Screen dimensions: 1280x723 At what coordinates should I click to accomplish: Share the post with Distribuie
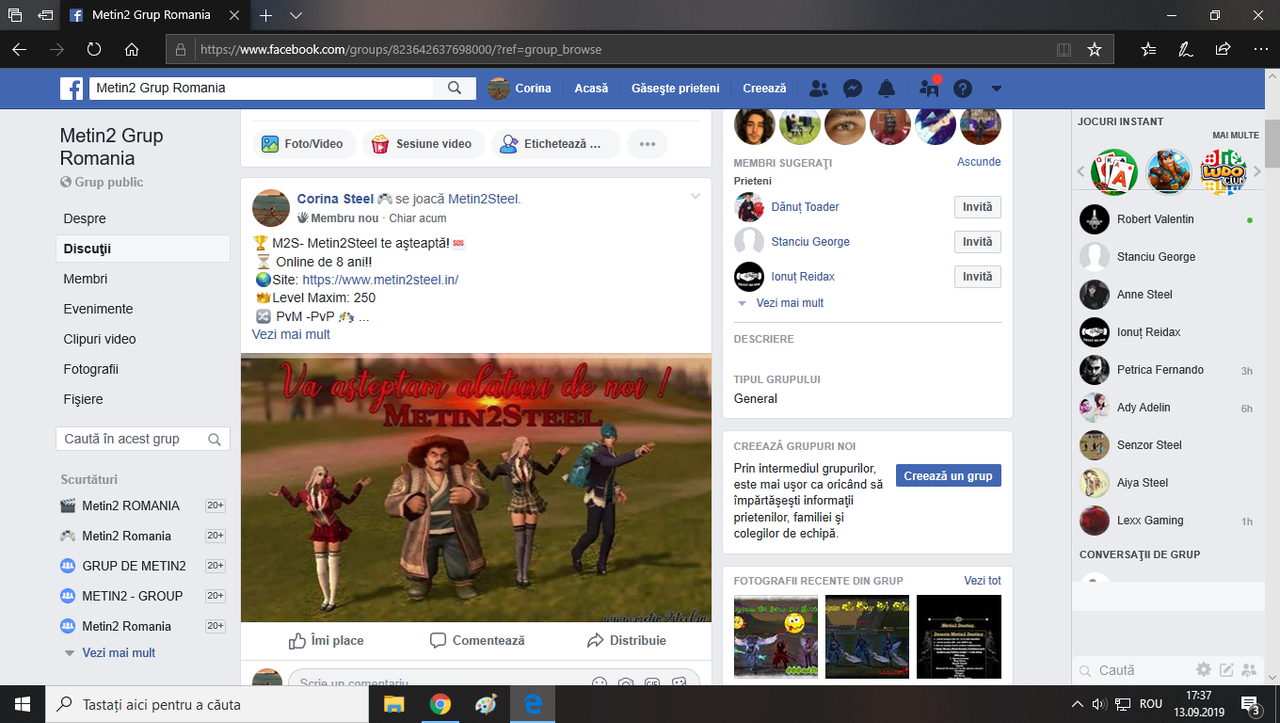[626, 640]
